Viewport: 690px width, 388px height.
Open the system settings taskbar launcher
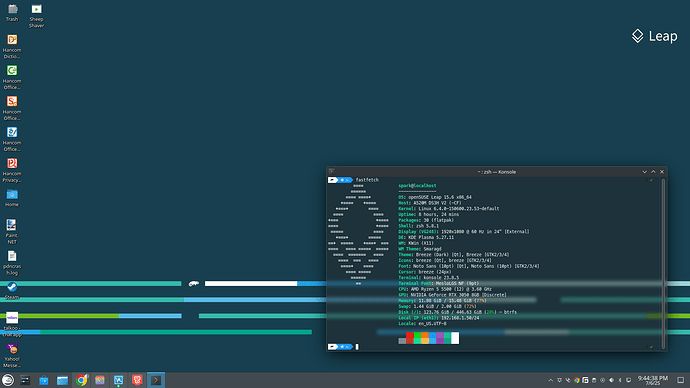tap(25, 380)
